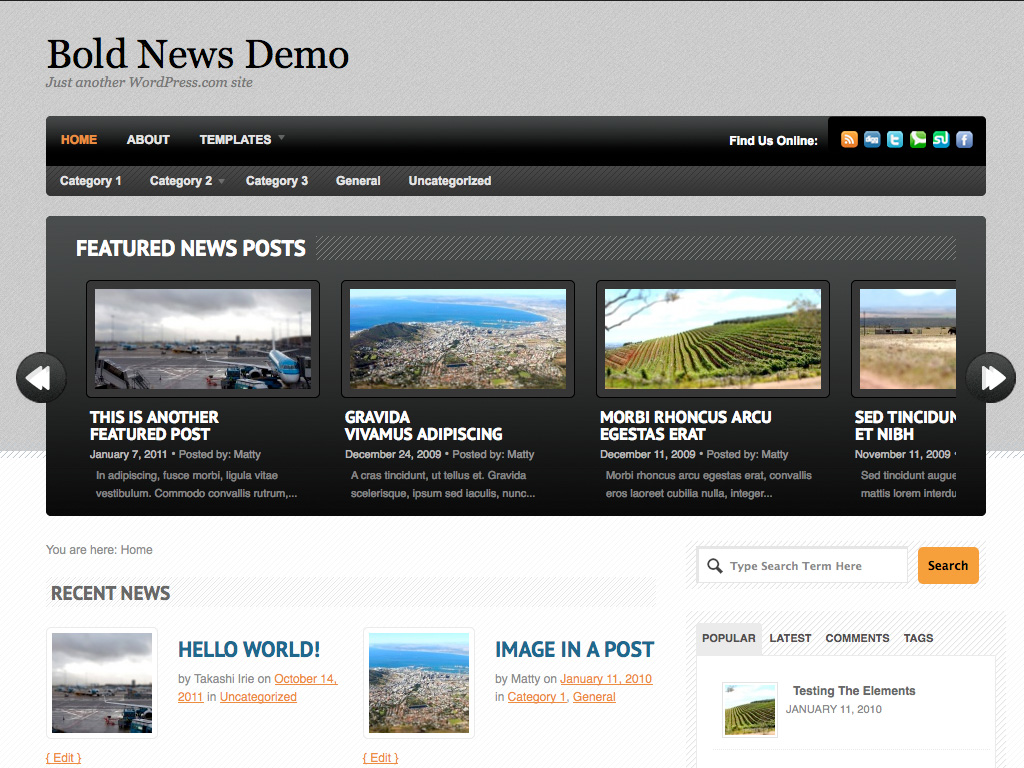Open the RSS feed icon
This screenshot has width=1024, height=768.
pos(849,140)
